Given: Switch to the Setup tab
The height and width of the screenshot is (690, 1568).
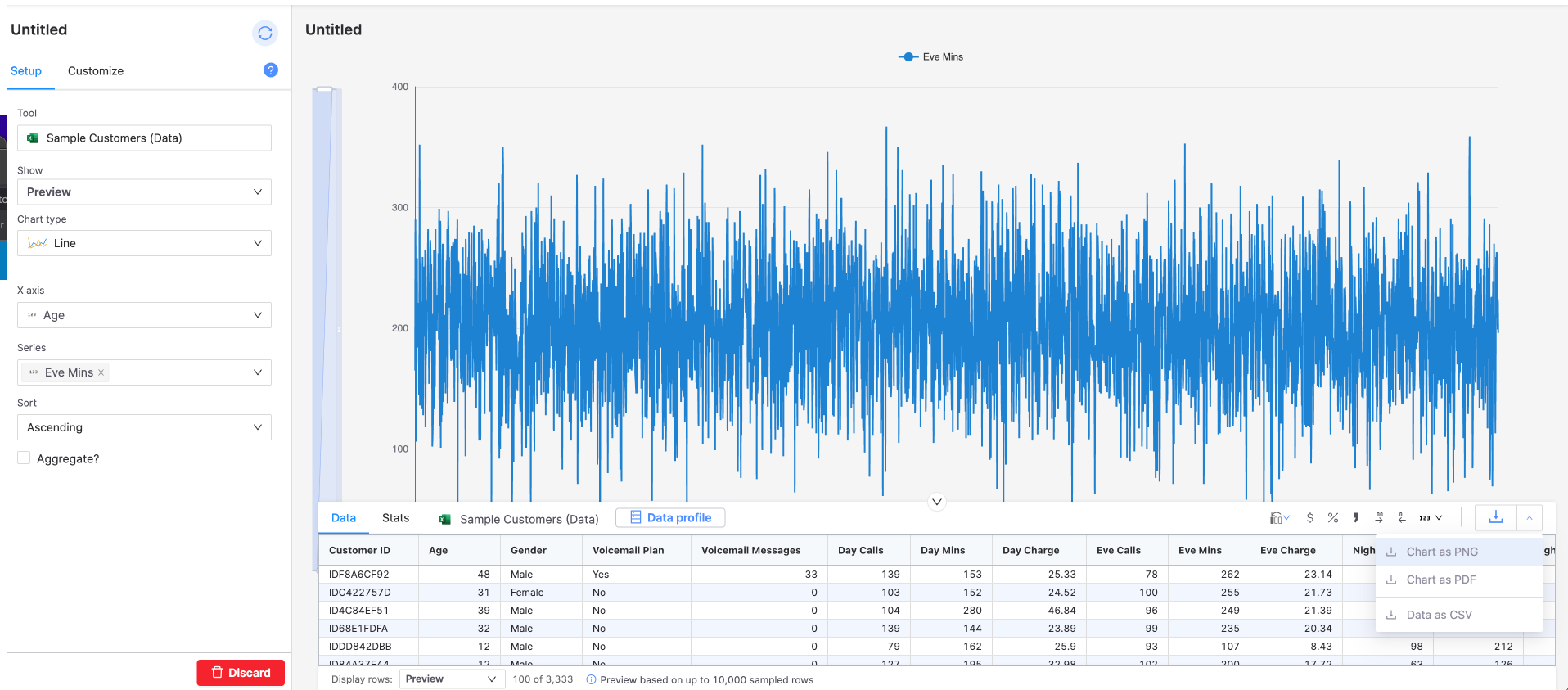Looking at the screenshot, I should 26,71.
